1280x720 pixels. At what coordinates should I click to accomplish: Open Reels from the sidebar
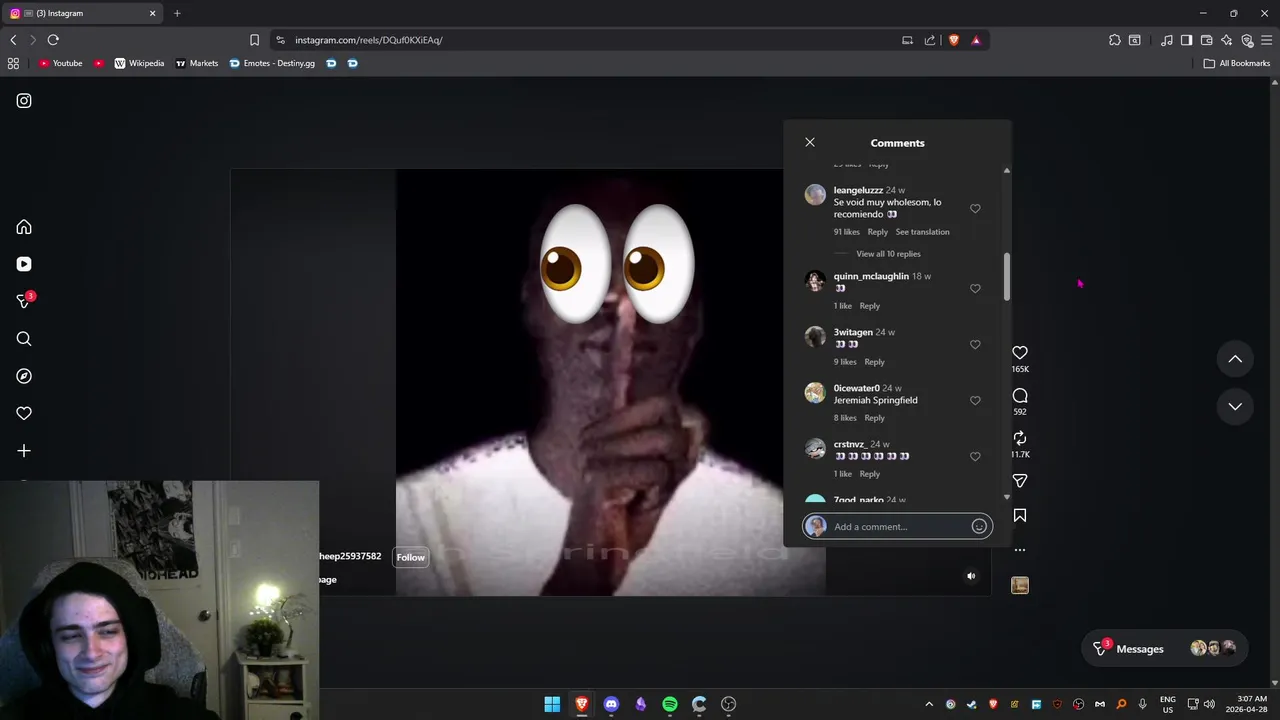tap(24, 264)
